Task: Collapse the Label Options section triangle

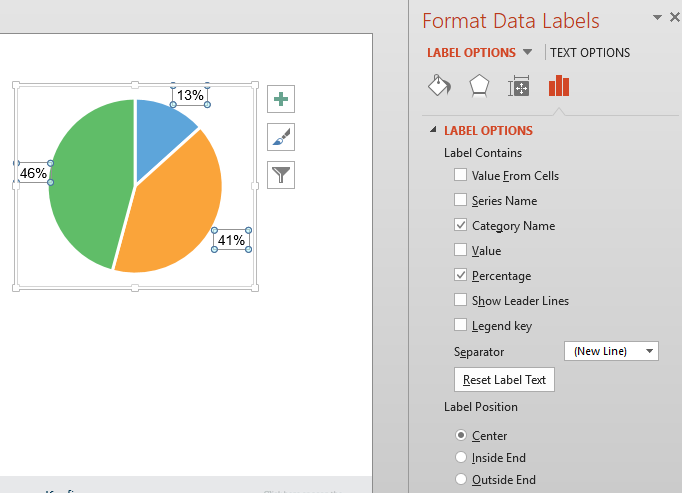Action: coord(433,130)
